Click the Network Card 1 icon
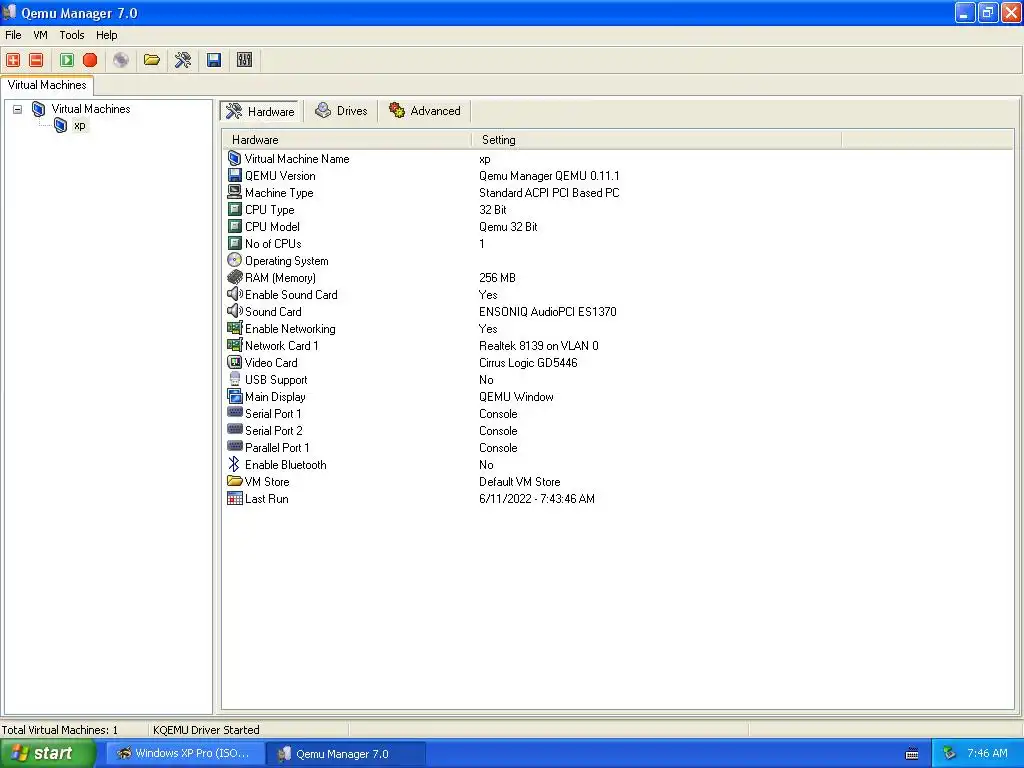 tap(234, 345)
